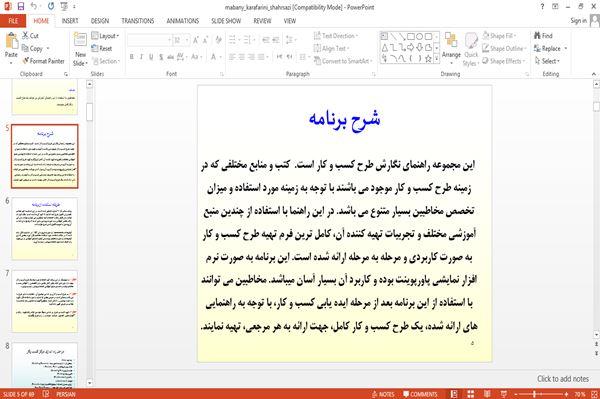
Task: Switch to the DESIGN tab
Action: (100, 21)
